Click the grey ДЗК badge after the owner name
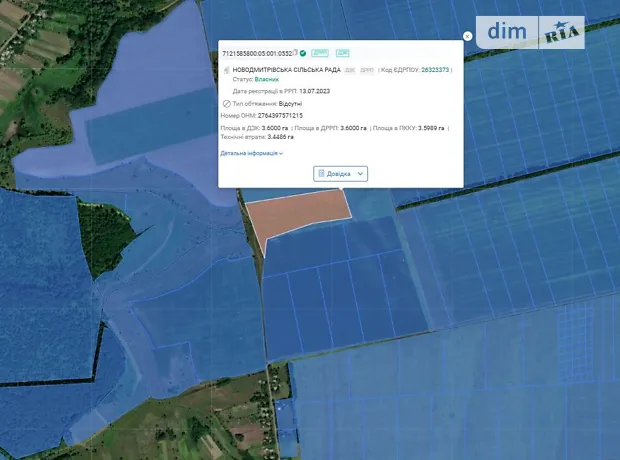This screenshot has width=620, height=460. tap(350, 70)
